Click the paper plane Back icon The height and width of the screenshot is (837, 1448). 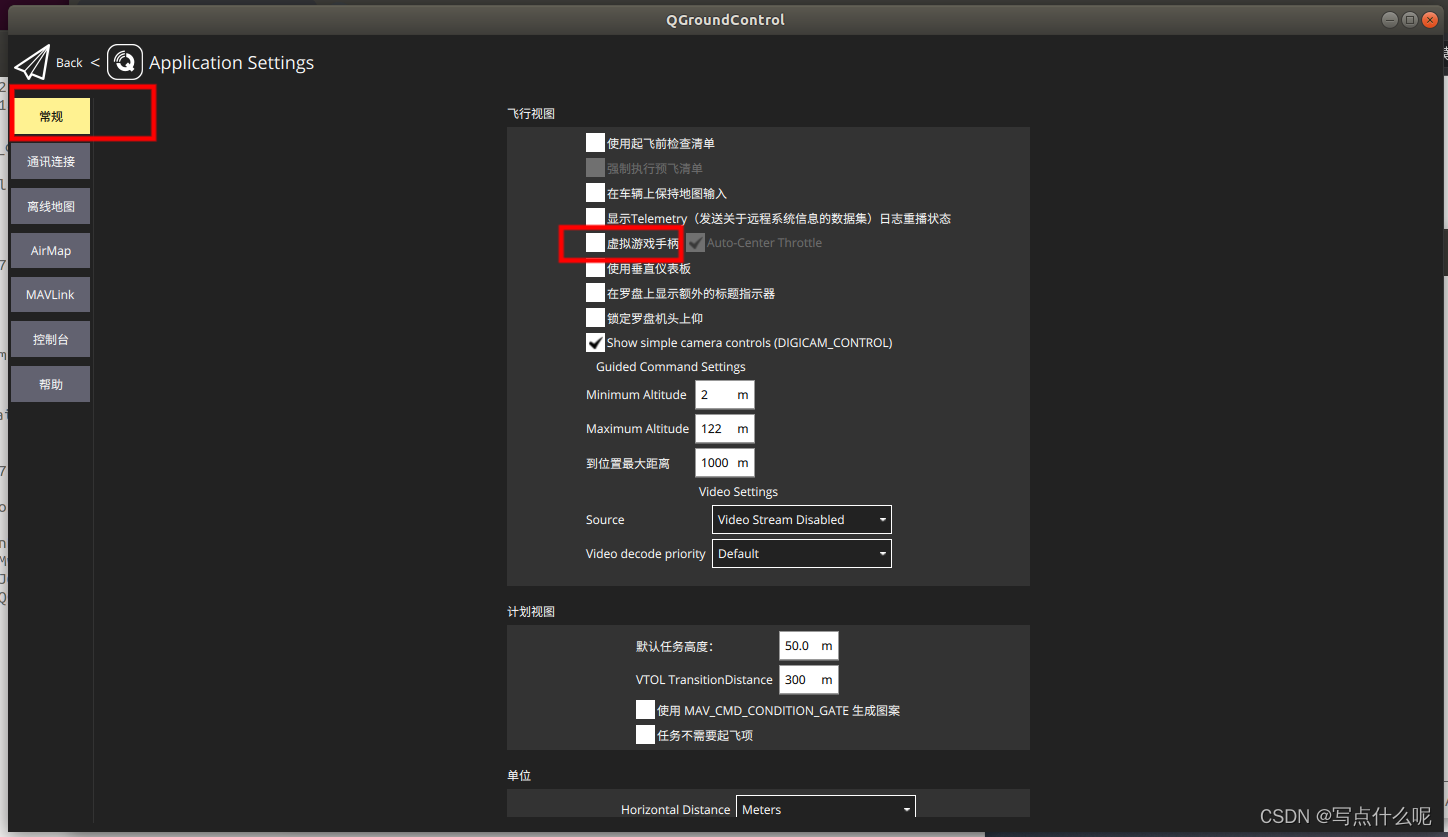[31, 63]
